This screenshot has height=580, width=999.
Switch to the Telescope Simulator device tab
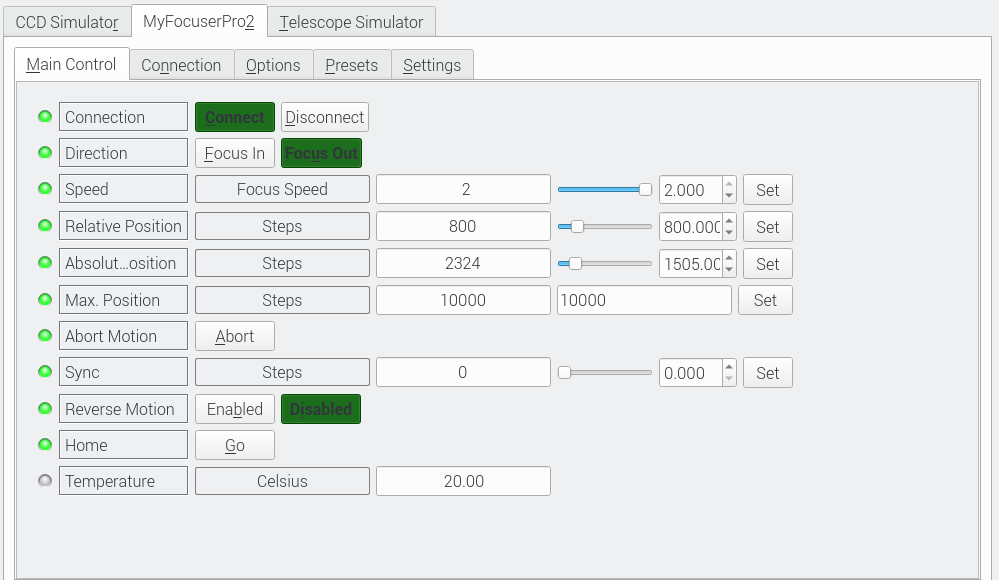pos(351,22)
